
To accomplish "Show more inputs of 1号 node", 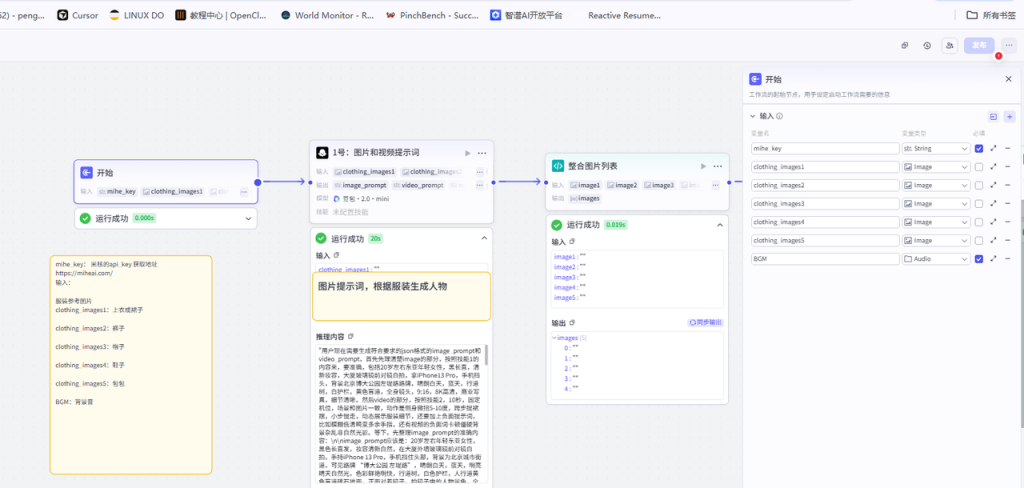I will 480,172.
